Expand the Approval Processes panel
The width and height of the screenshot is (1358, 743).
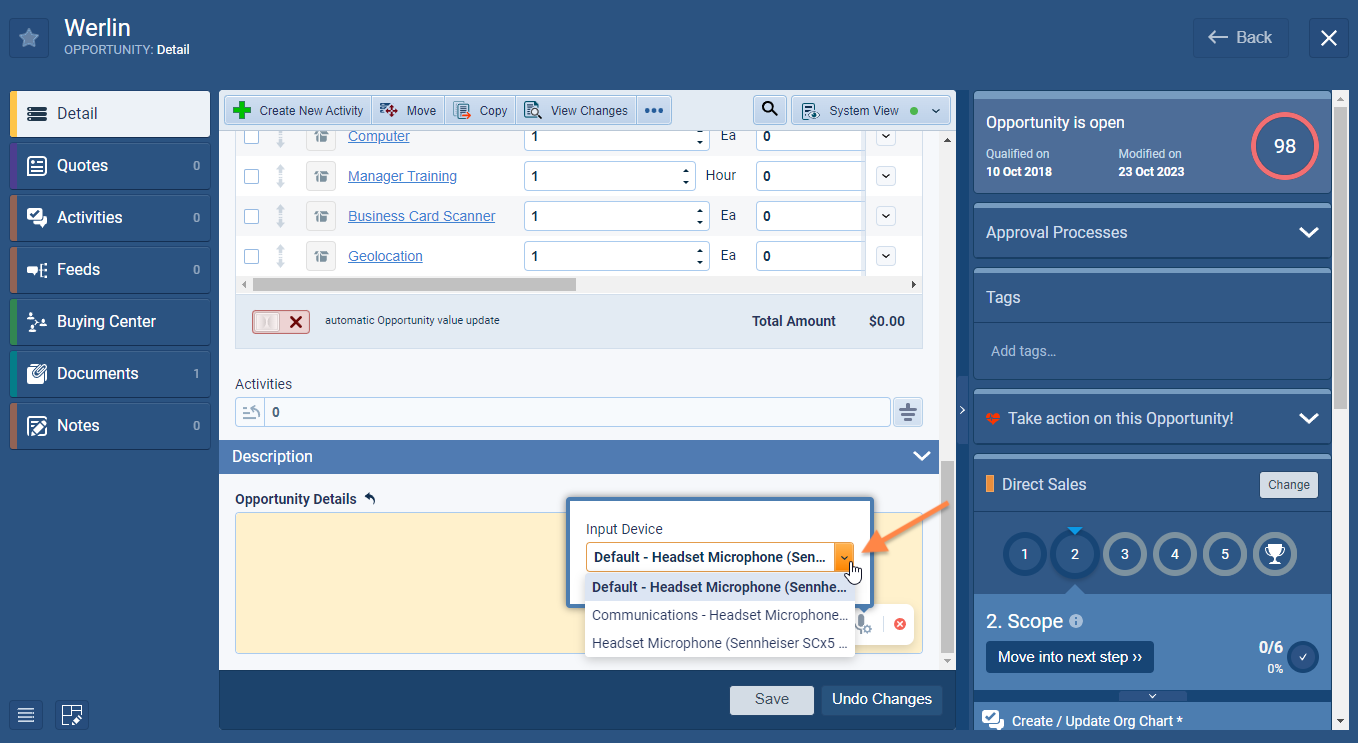1308,233
